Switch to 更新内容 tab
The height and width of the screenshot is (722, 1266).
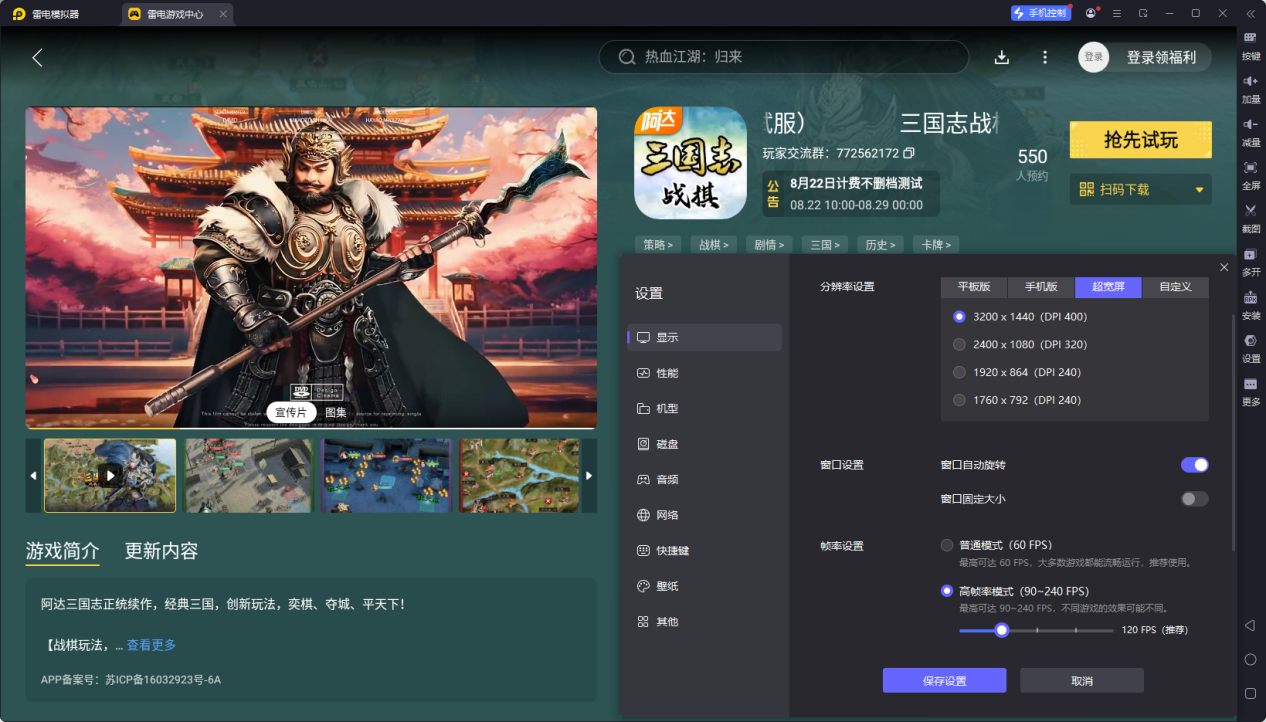(161, 551)
